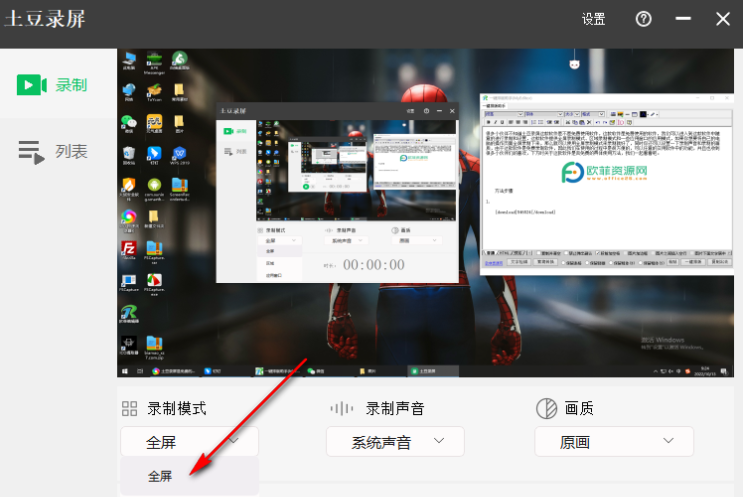Click the circular quality icon beside 画质
The width and height of the screenshot is (744, 497).
[546, 409]
